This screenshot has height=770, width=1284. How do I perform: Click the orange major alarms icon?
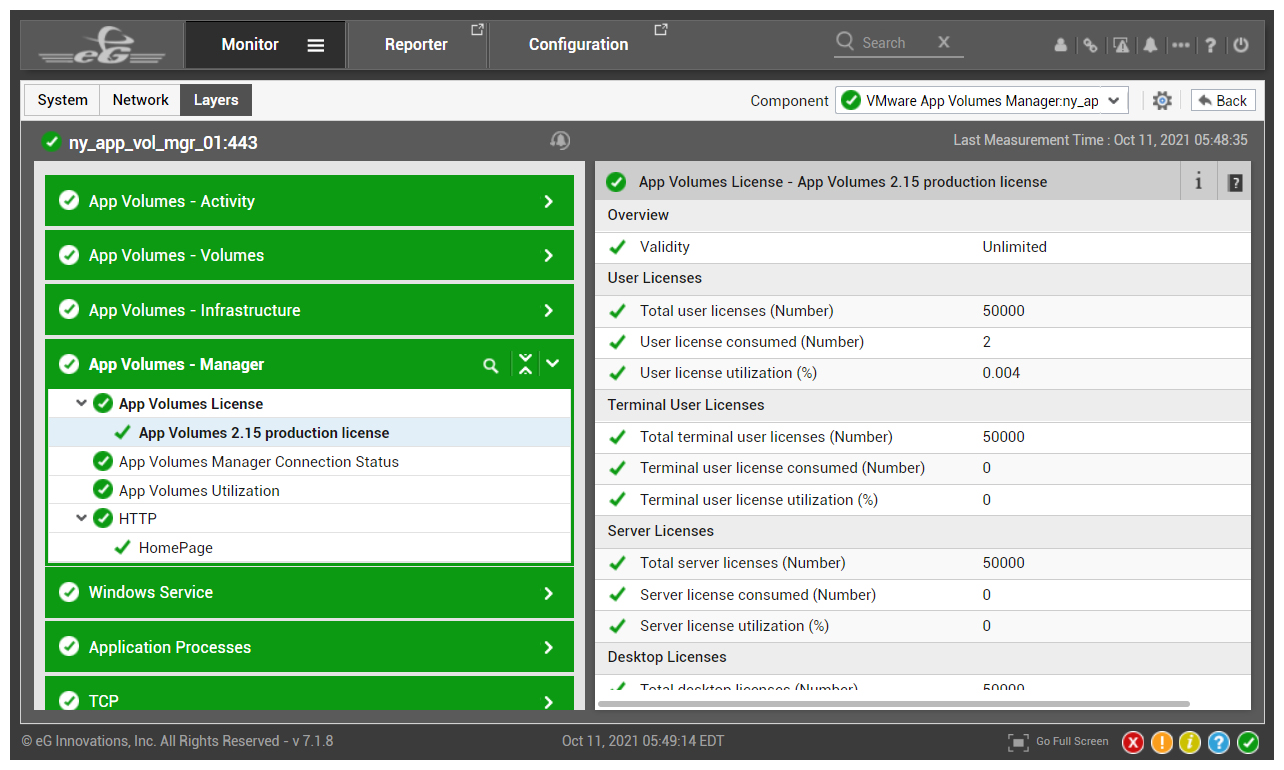(x=1162, y=742)
